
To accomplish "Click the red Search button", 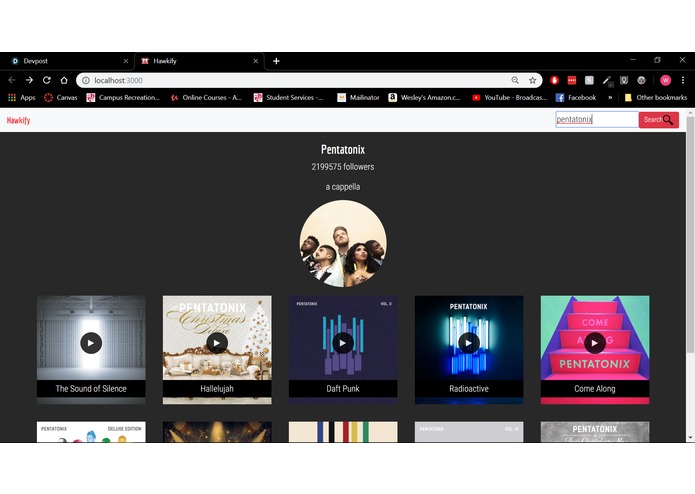I will point(659,120).
